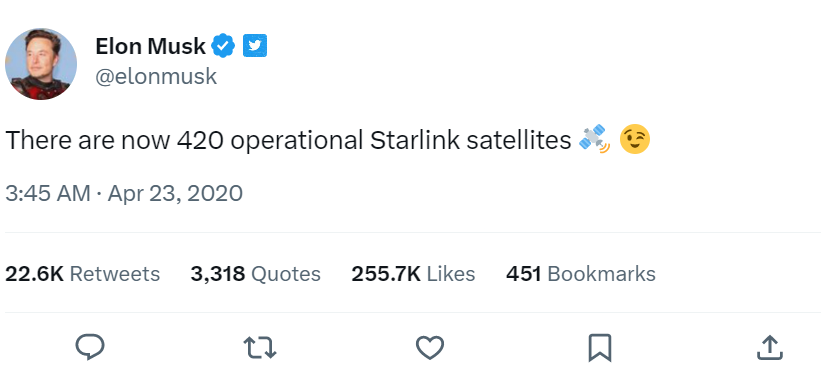Like the tweet with the heart icon

tap(430, 348)
